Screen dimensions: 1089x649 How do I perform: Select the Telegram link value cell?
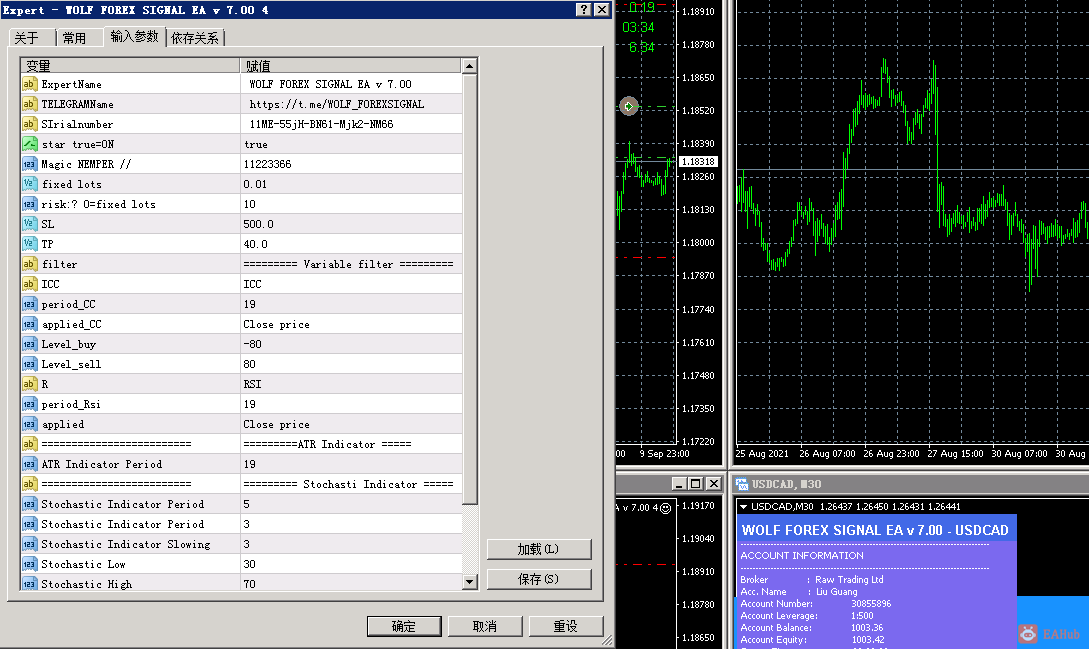tap(351, 104)
